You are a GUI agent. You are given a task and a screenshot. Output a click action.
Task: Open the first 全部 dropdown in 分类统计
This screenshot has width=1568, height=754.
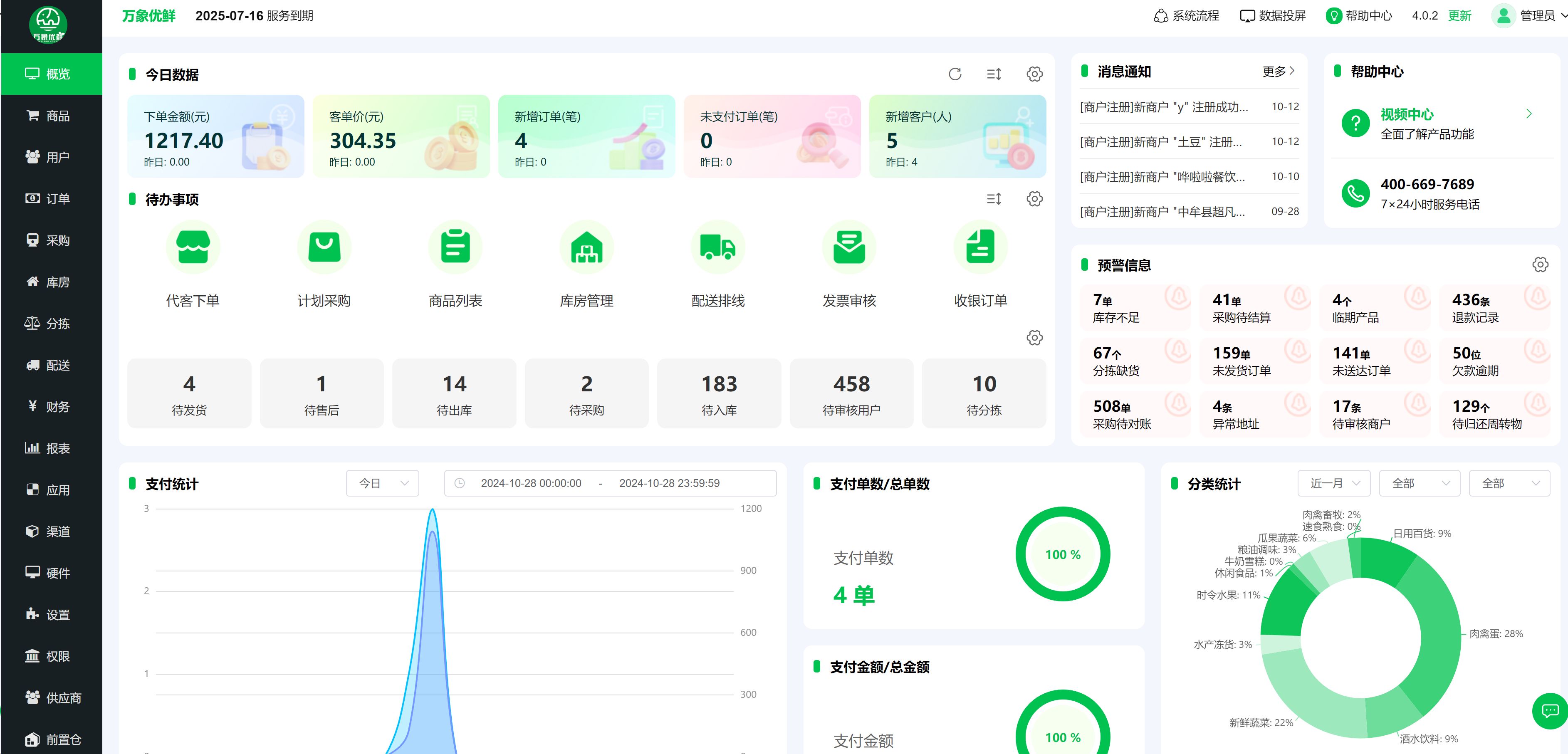coord(1420,483)
